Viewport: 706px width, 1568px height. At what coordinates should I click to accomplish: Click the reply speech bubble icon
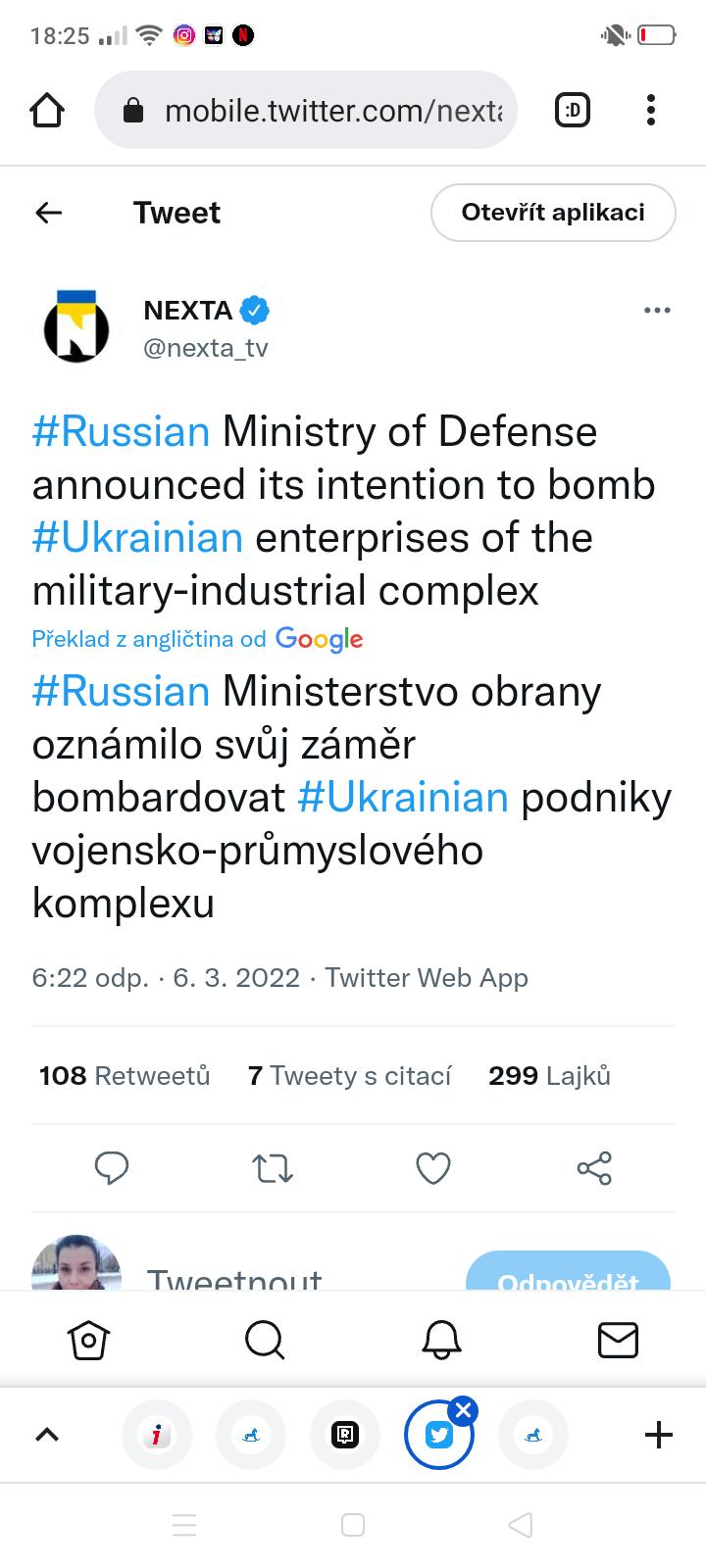click(112, 1168)
